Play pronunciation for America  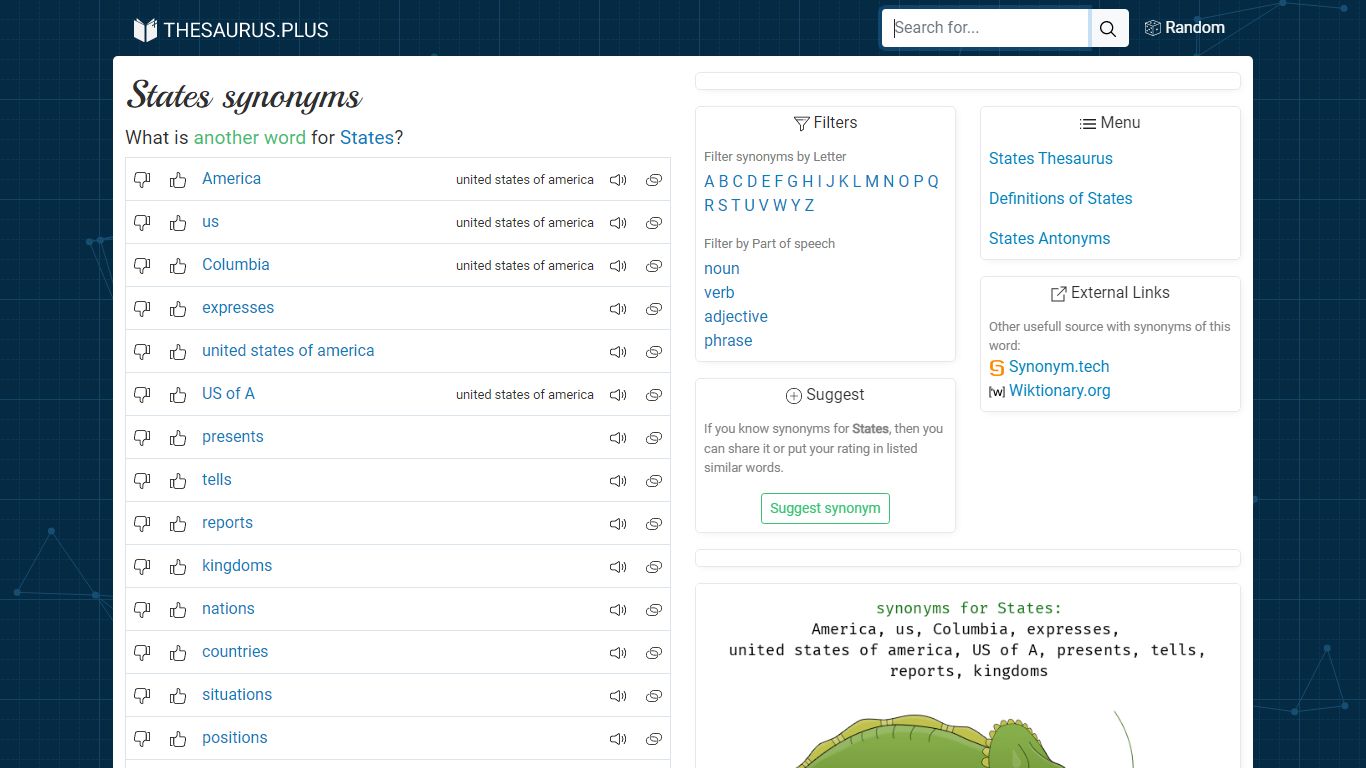(x=618, y=180)
